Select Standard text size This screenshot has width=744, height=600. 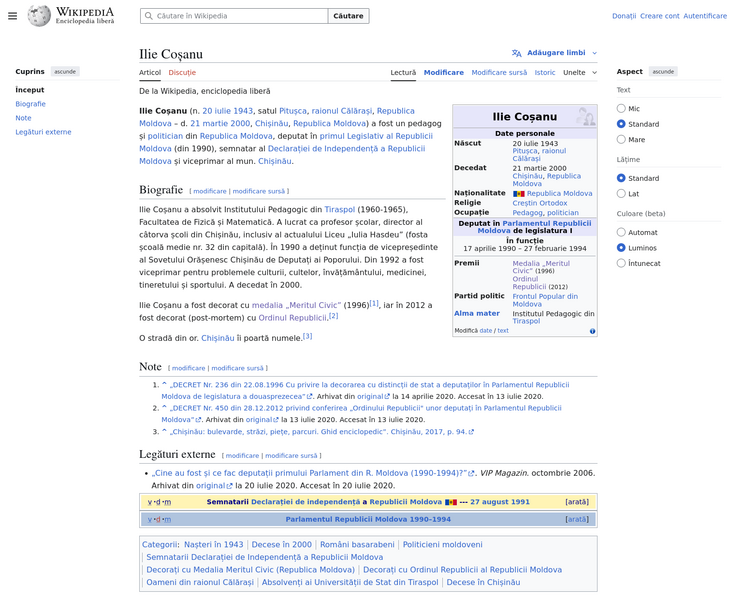tap(621, 124)
